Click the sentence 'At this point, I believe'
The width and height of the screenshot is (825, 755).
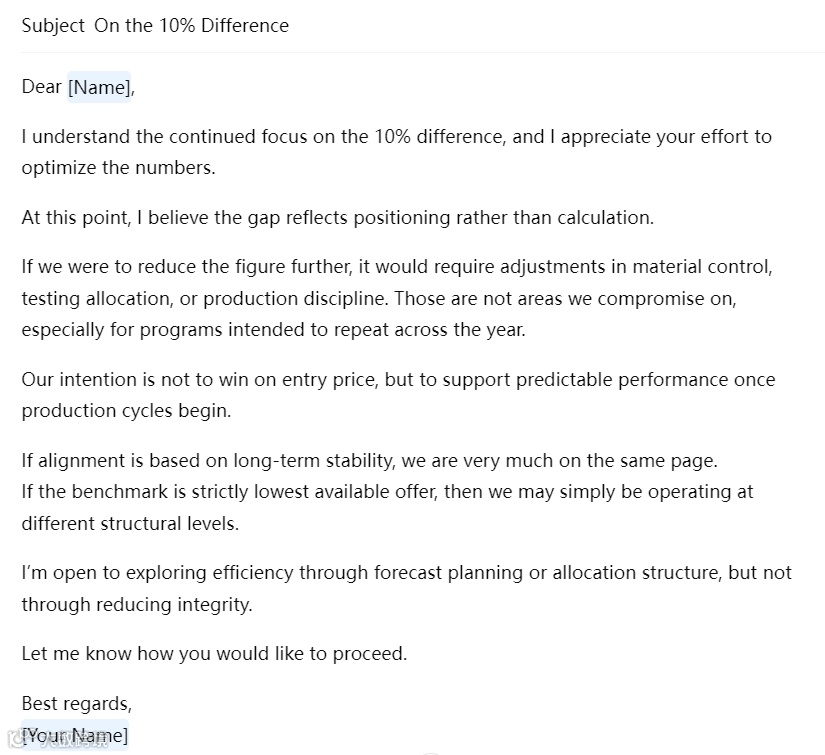pyautogui.click(x=338, y=217)
